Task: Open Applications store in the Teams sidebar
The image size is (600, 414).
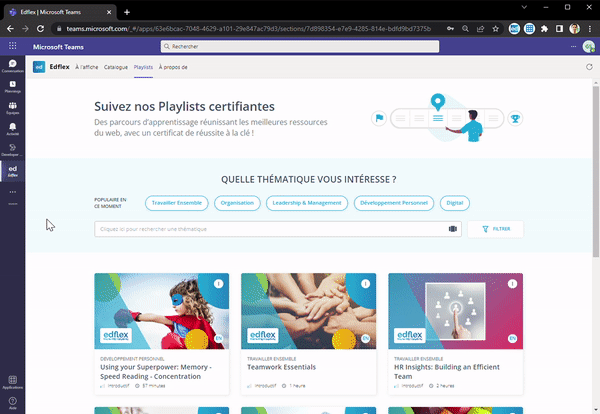Action: (x=13, y=382)
